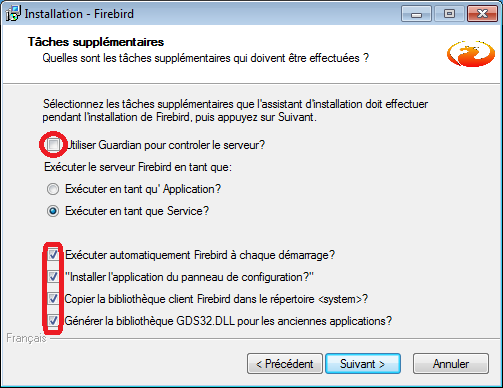
Task: Click label Utiliser Guardian pour controler
Action: tap(166, 145)
